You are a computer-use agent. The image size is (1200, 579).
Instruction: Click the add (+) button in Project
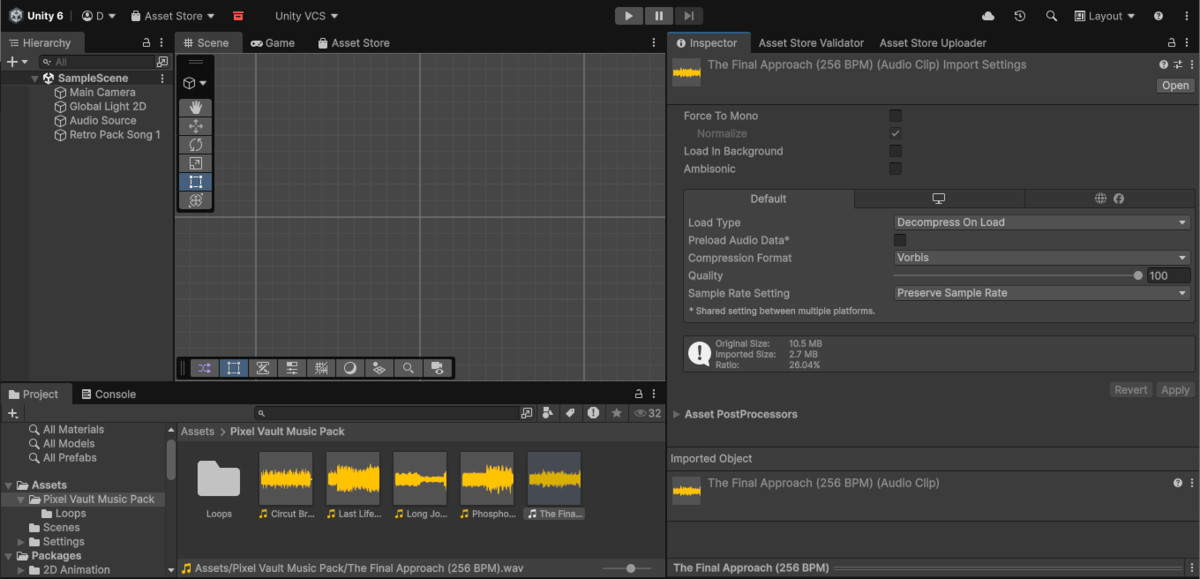13,413
